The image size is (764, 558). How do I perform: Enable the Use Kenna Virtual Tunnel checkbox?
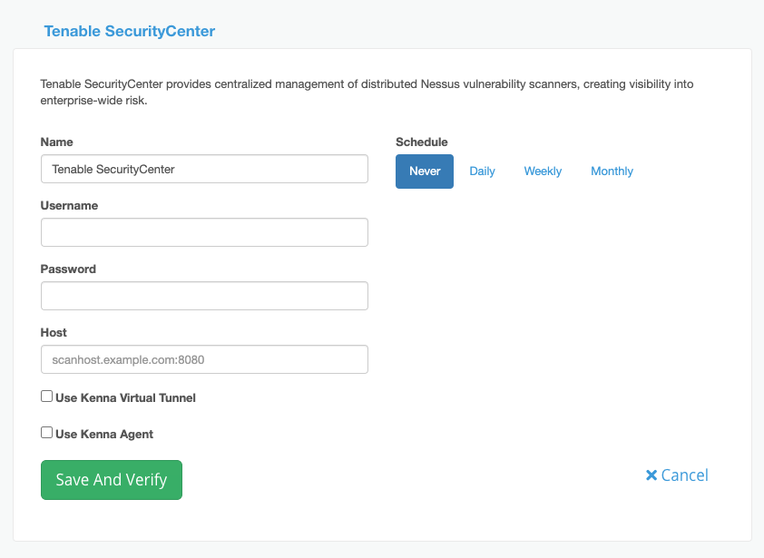click(47, 396)
